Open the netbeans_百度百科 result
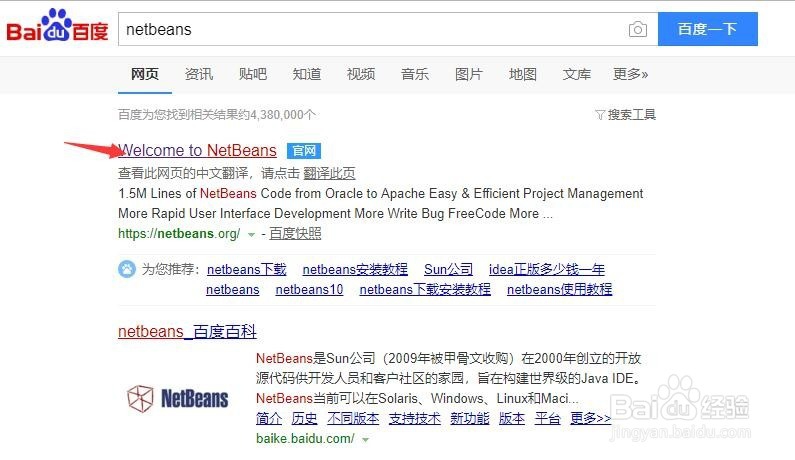This screenshot has height=460, width=795. coord(187,332)
